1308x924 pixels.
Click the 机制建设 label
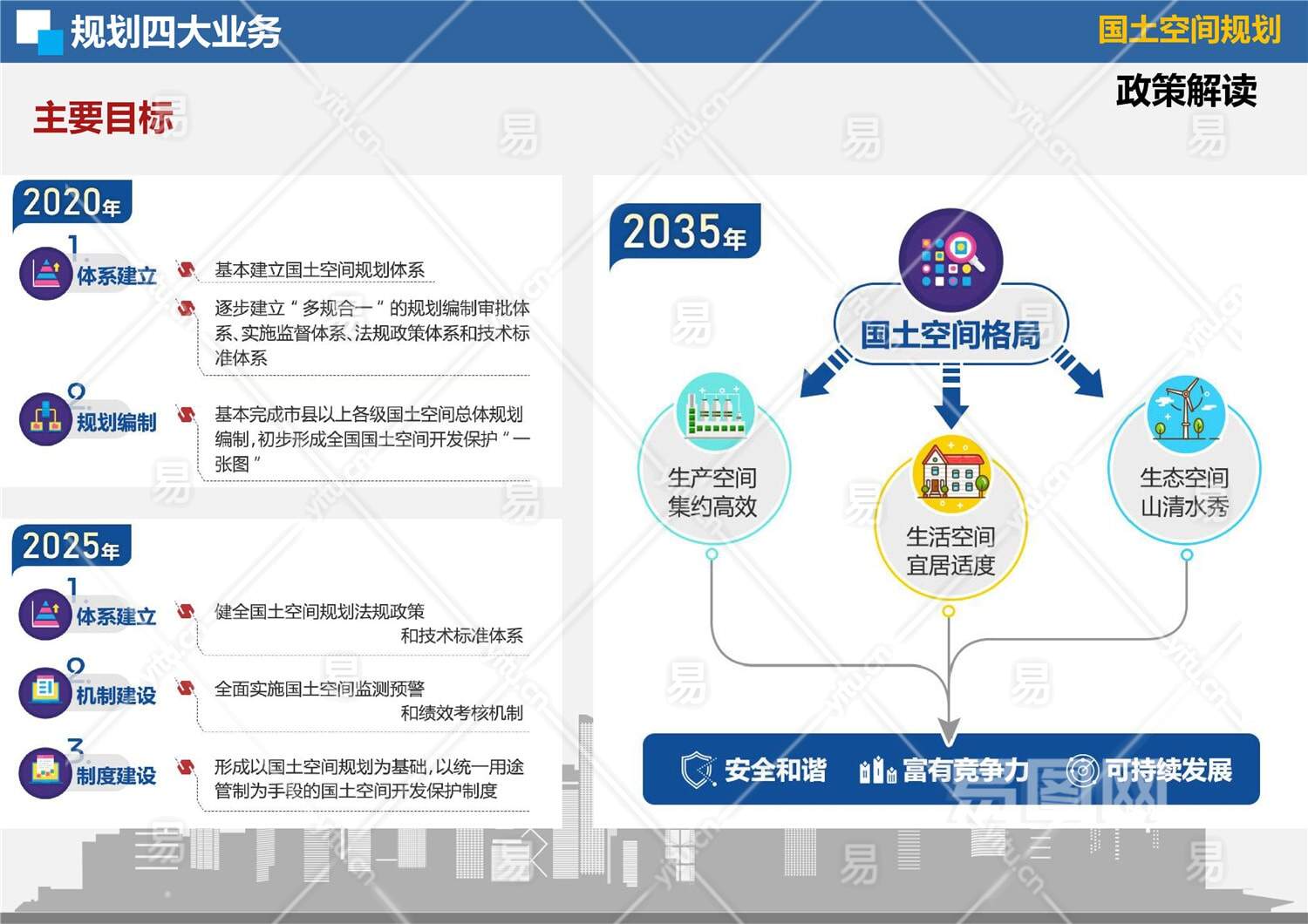tap(117, 696)
